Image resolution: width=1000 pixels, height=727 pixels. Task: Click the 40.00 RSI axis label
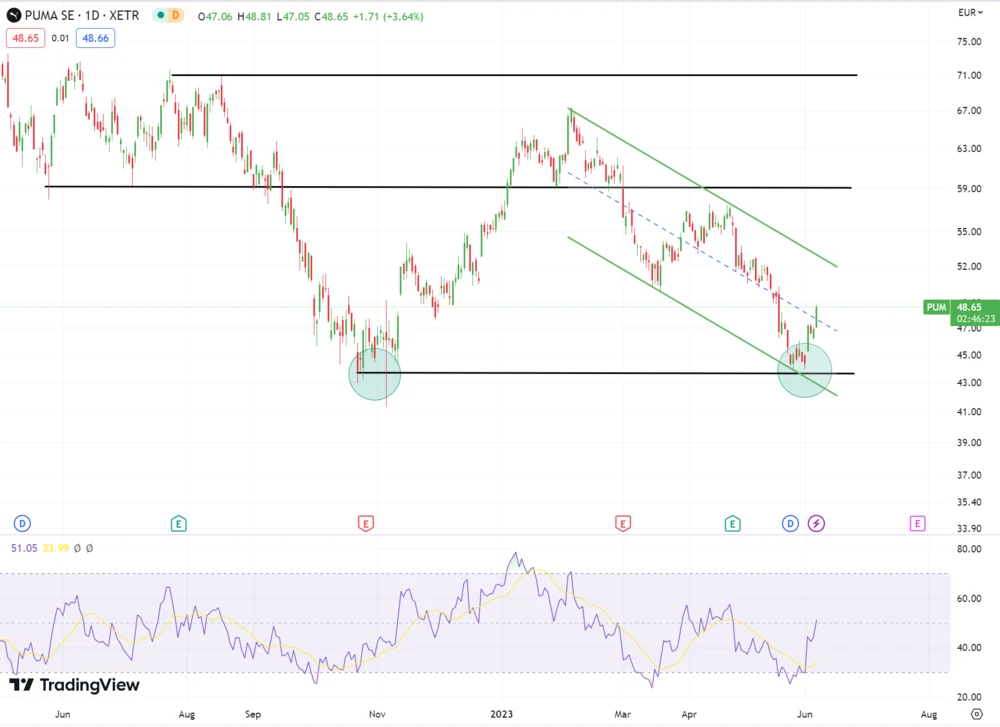969,647
